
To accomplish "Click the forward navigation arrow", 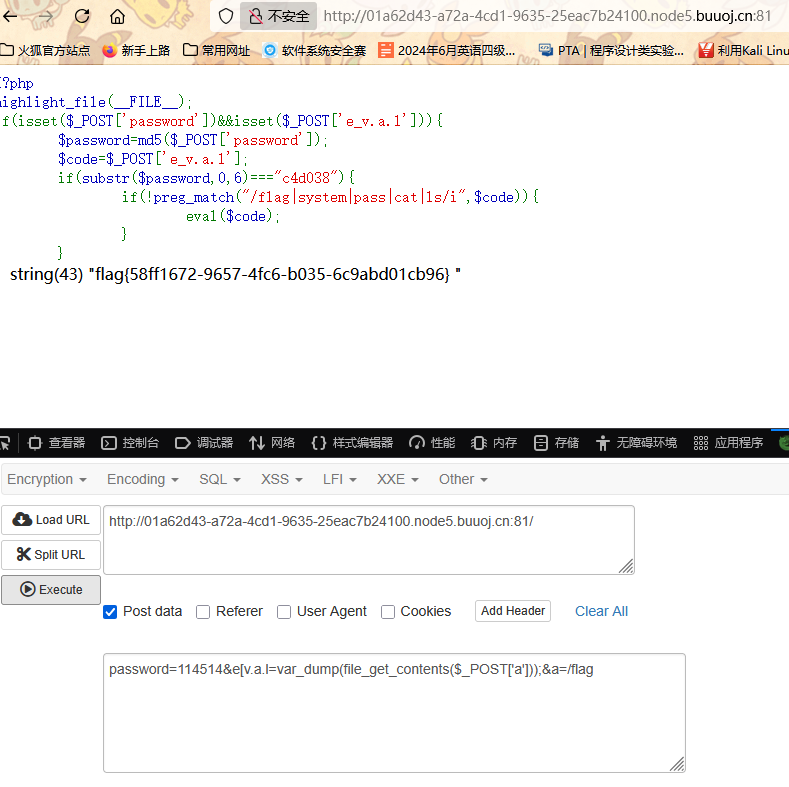I will click(x=46, y=16).
